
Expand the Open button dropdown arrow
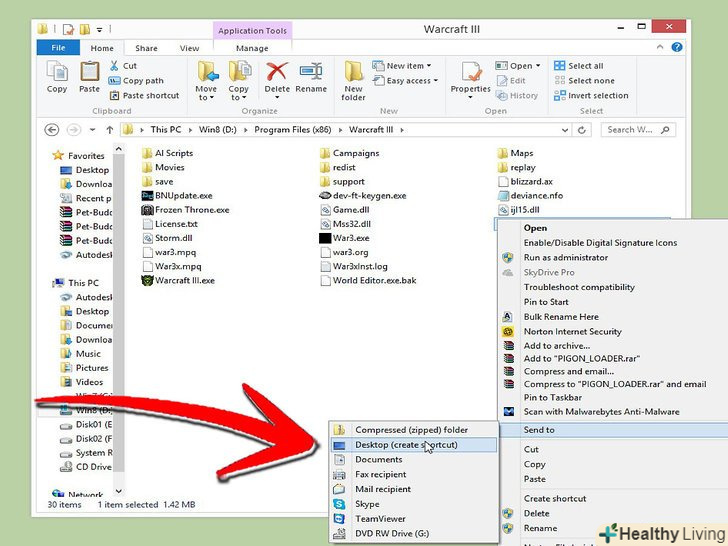click(x=538, y=66)
